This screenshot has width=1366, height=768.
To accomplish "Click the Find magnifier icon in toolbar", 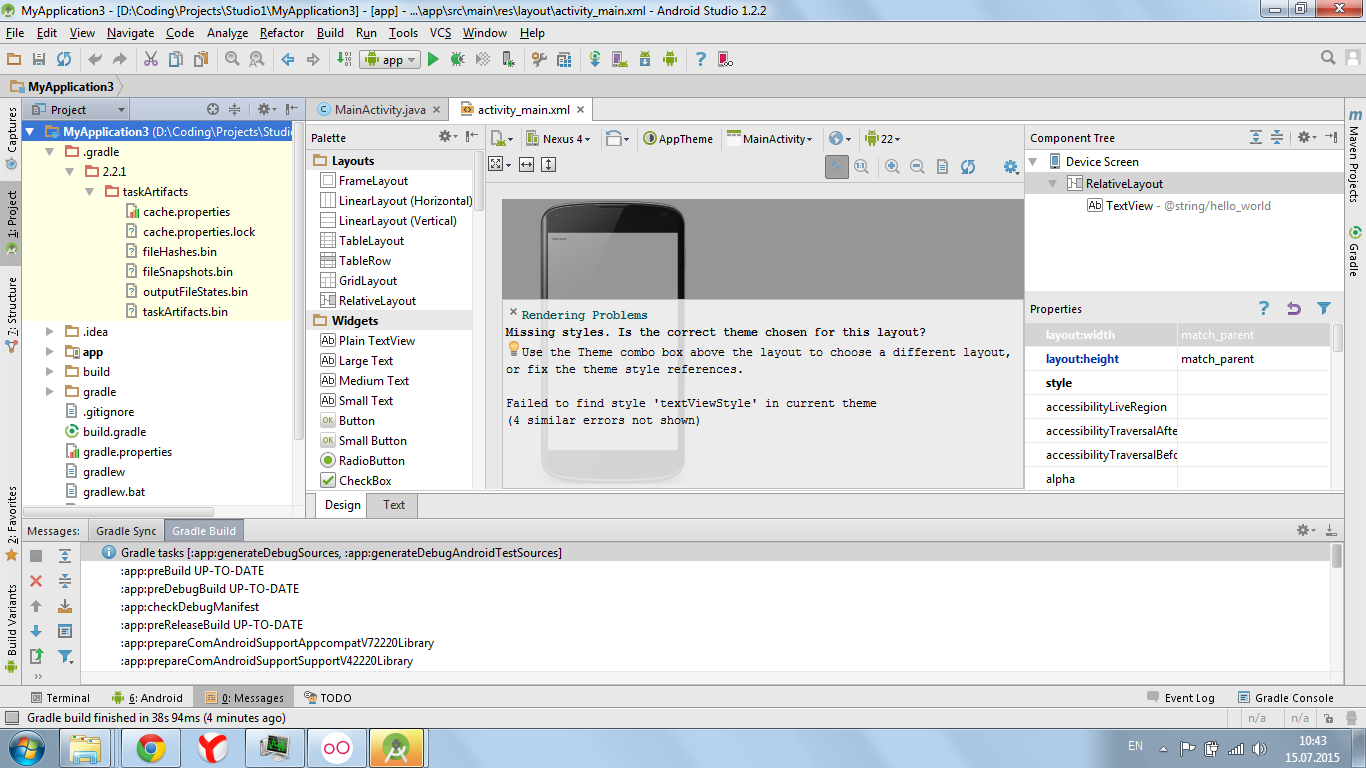I will [x=232, y=60].
